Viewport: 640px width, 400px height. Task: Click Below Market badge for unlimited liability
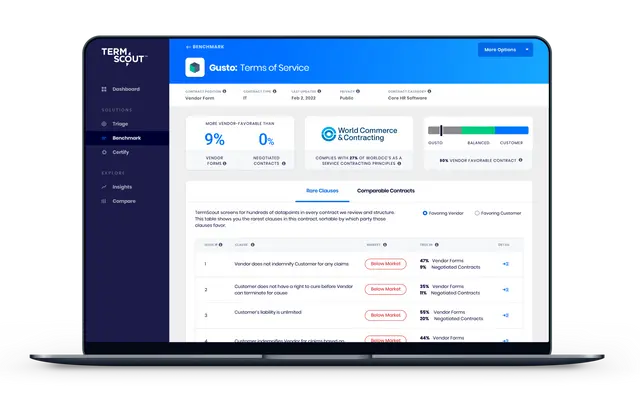[386, 316]
